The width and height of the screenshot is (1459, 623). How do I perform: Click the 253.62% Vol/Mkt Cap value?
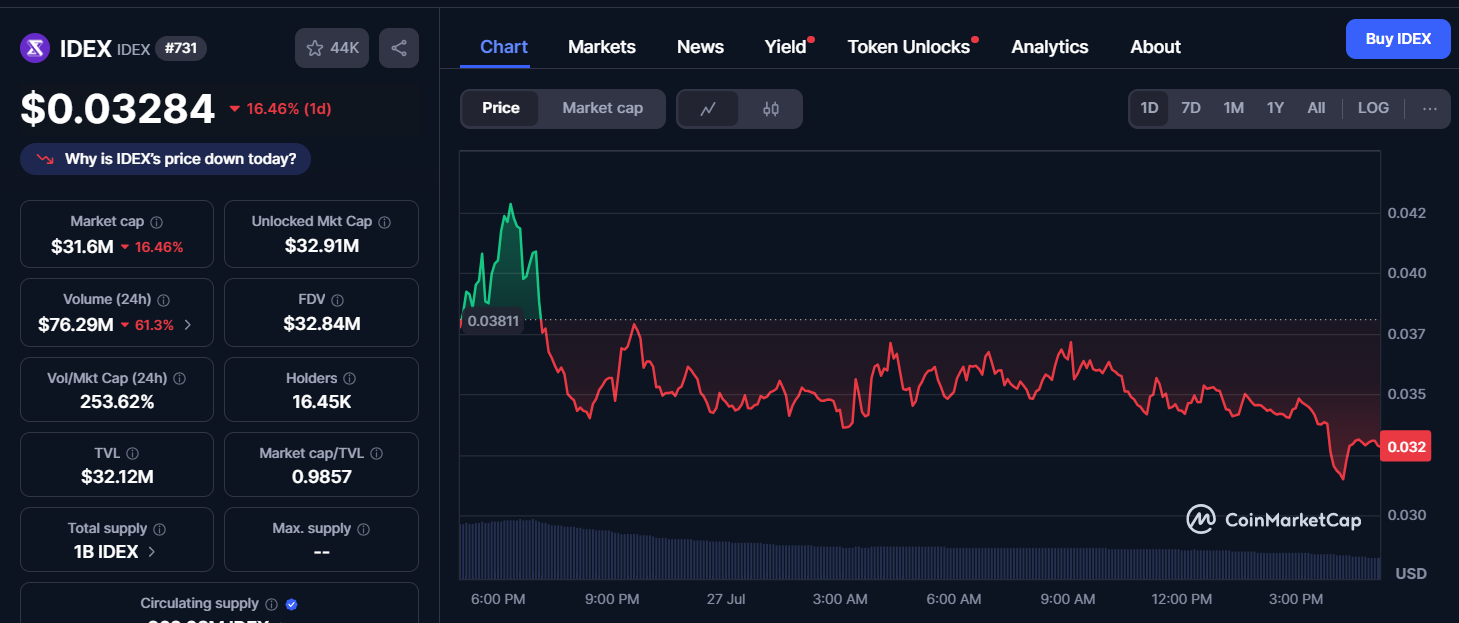pos(117,402)
